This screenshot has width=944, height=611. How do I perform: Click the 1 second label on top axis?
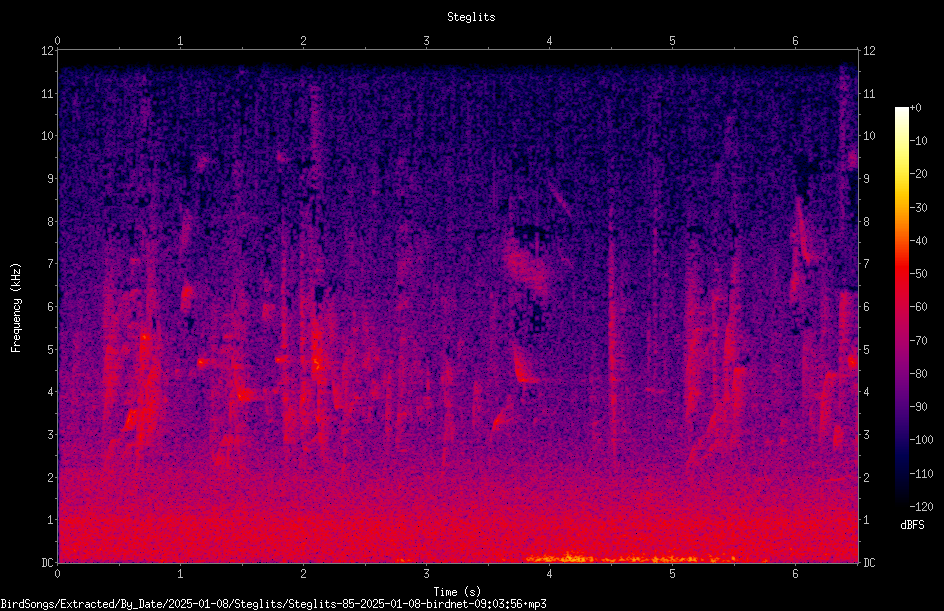[180, 41]
